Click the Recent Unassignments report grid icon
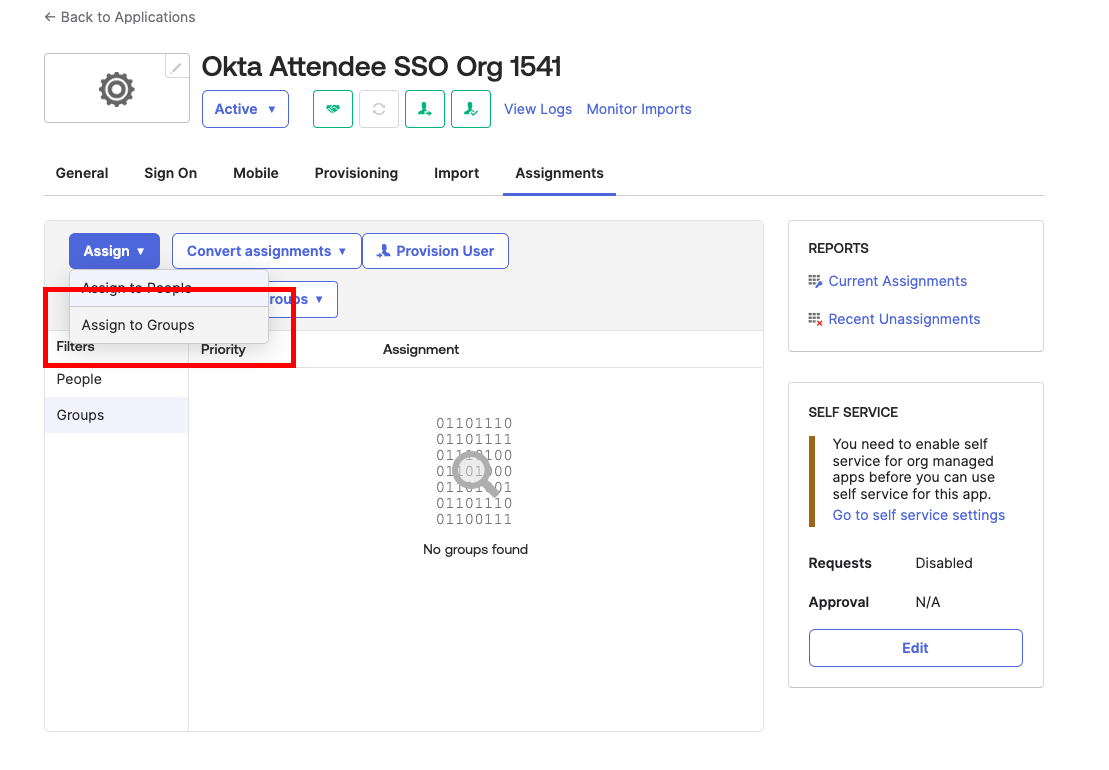Screen dimensions: 1109x770 click(815, 320)
